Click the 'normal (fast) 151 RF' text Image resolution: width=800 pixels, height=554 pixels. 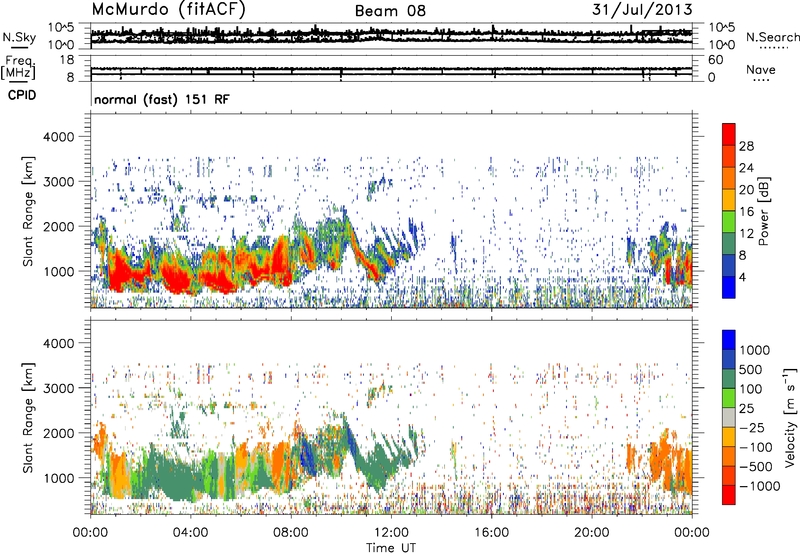pos(162,99)
